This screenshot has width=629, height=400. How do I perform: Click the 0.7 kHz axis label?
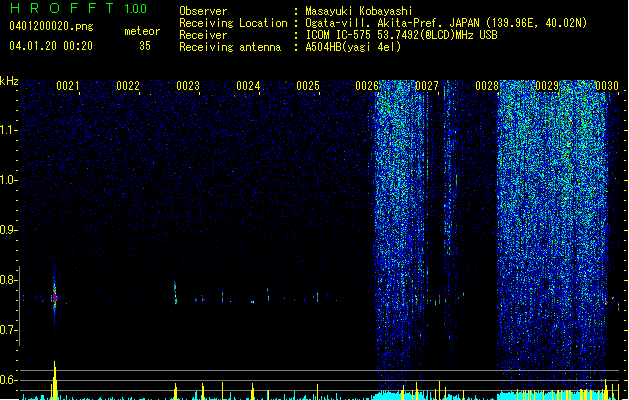[x=9, y=330]
